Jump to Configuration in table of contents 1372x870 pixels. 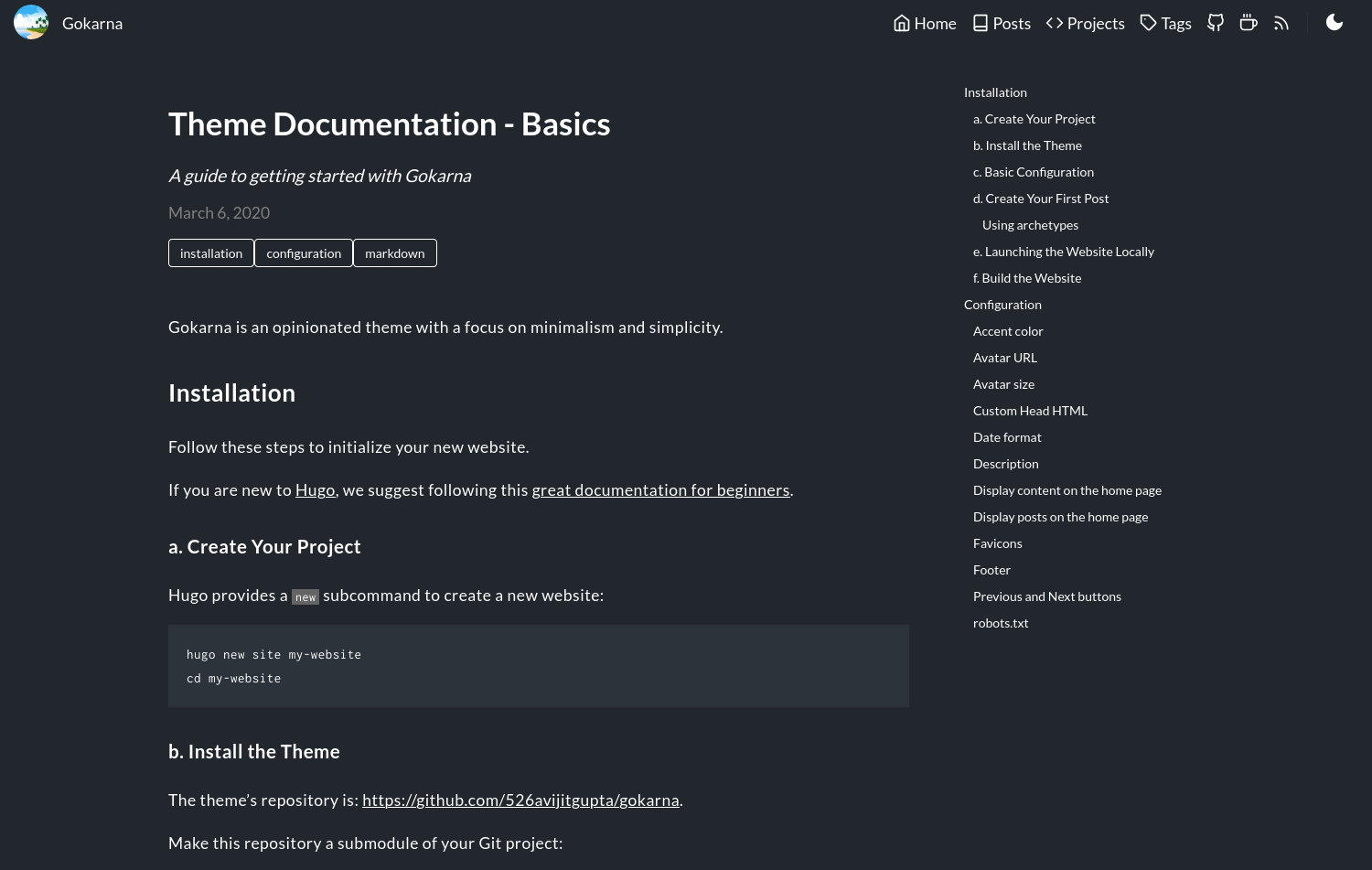(1002, 305)
